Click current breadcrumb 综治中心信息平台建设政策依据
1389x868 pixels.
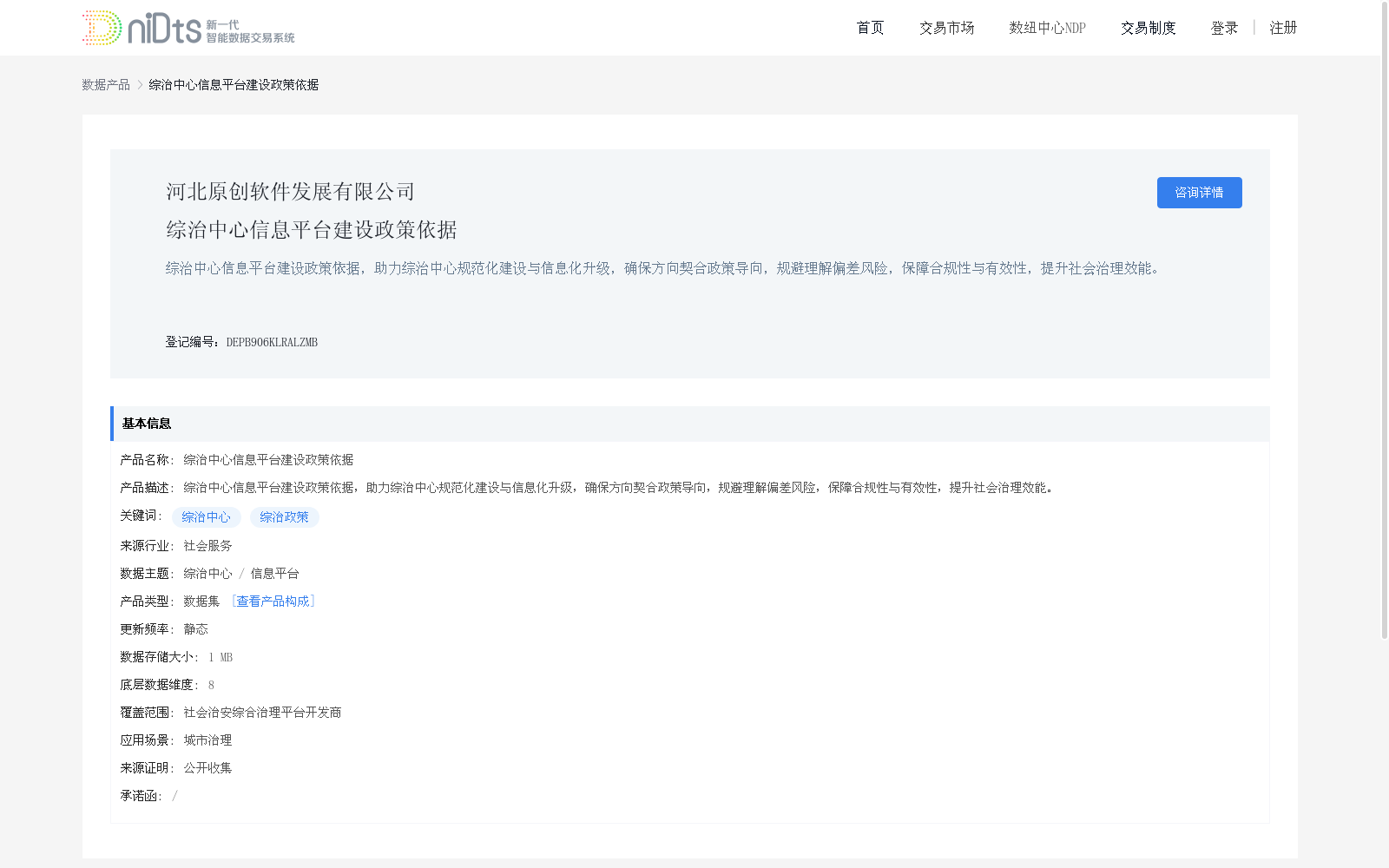pyautogui.click(x=234, y=84)
